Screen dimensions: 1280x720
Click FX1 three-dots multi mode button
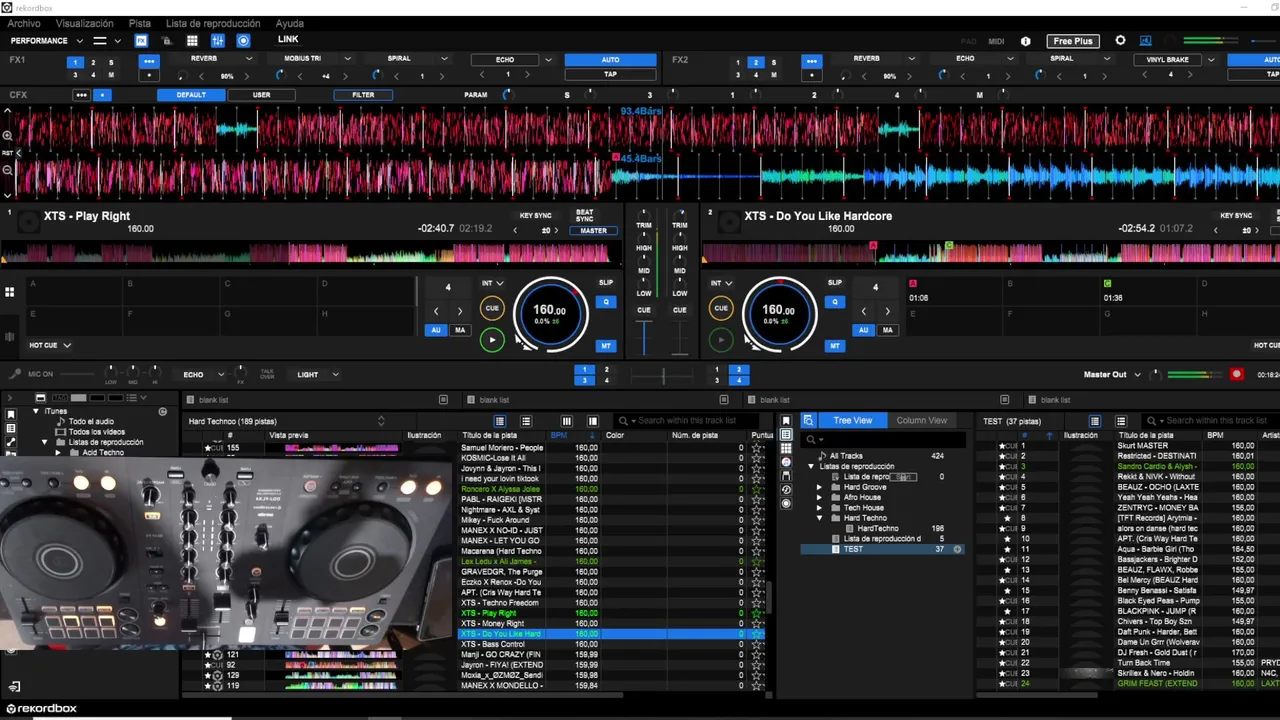pos(149,61)
